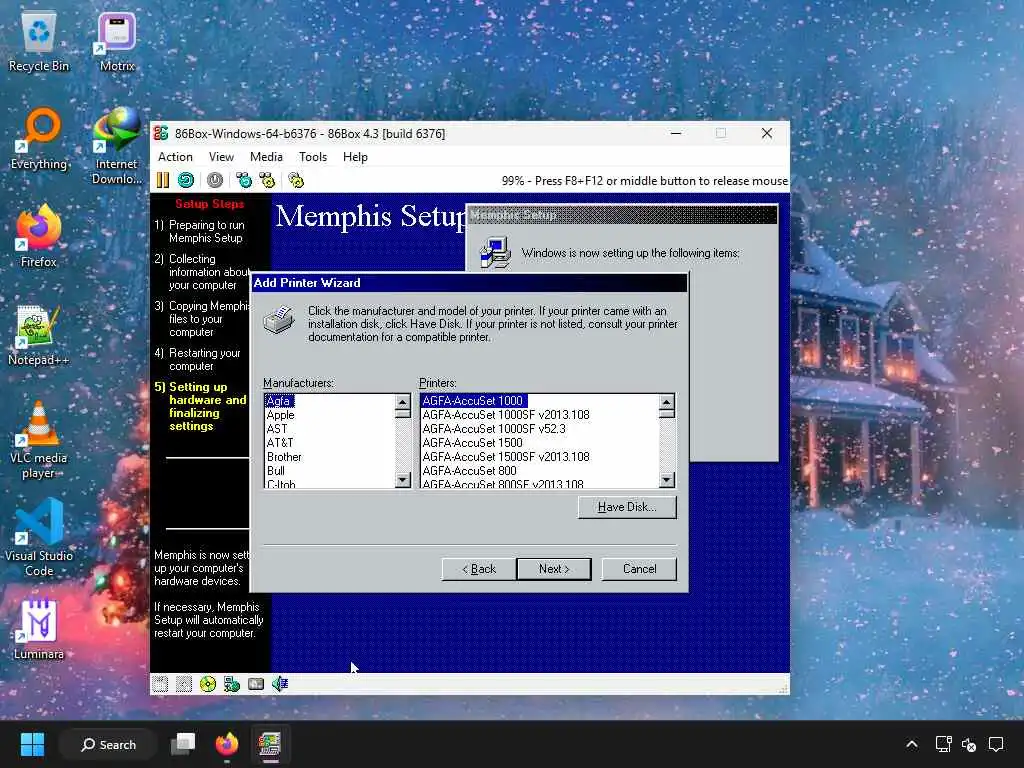The width and height of the screenshot is (1024, 768).
Task: Click the Back button in wizard
Action: pyautogui.click(x=479, y=569)
